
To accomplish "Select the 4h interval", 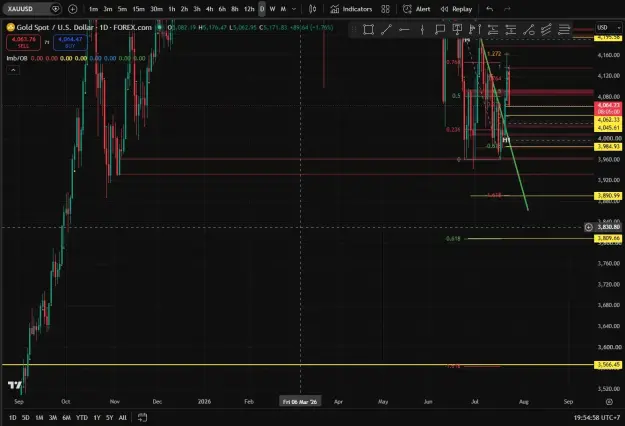I will [x=209, y=9].
